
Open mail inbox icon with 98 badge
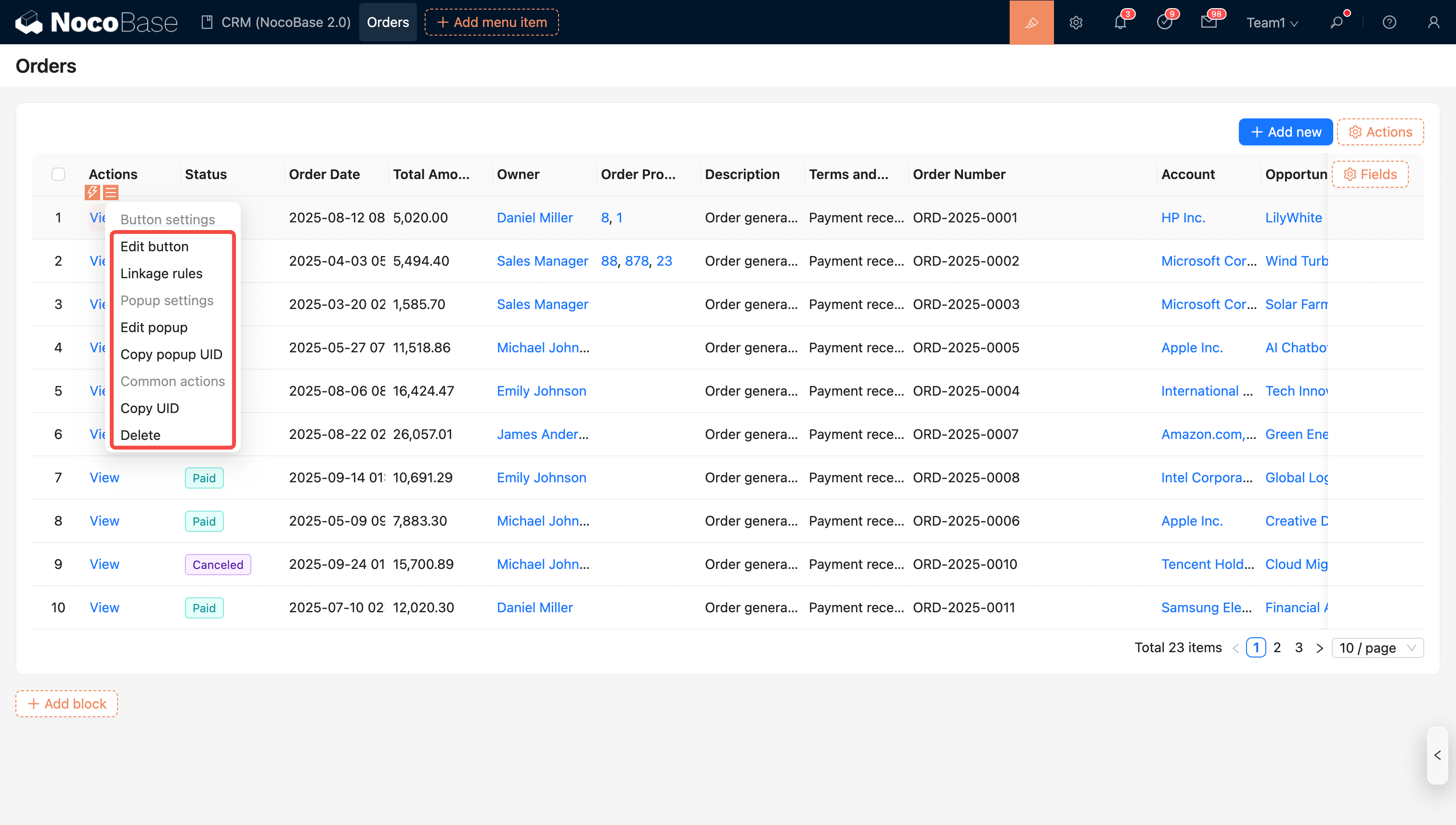1209,22
